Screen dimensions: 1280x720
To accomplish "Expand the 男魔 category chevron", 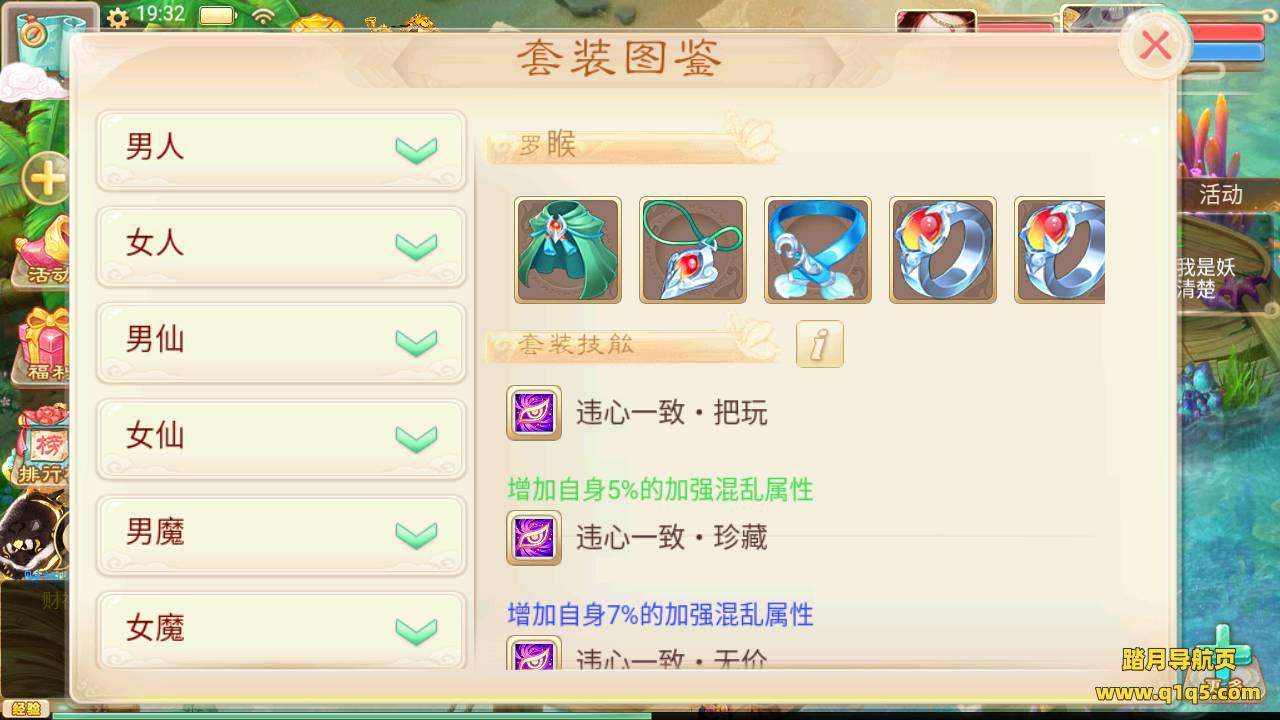I will (416, 535).
